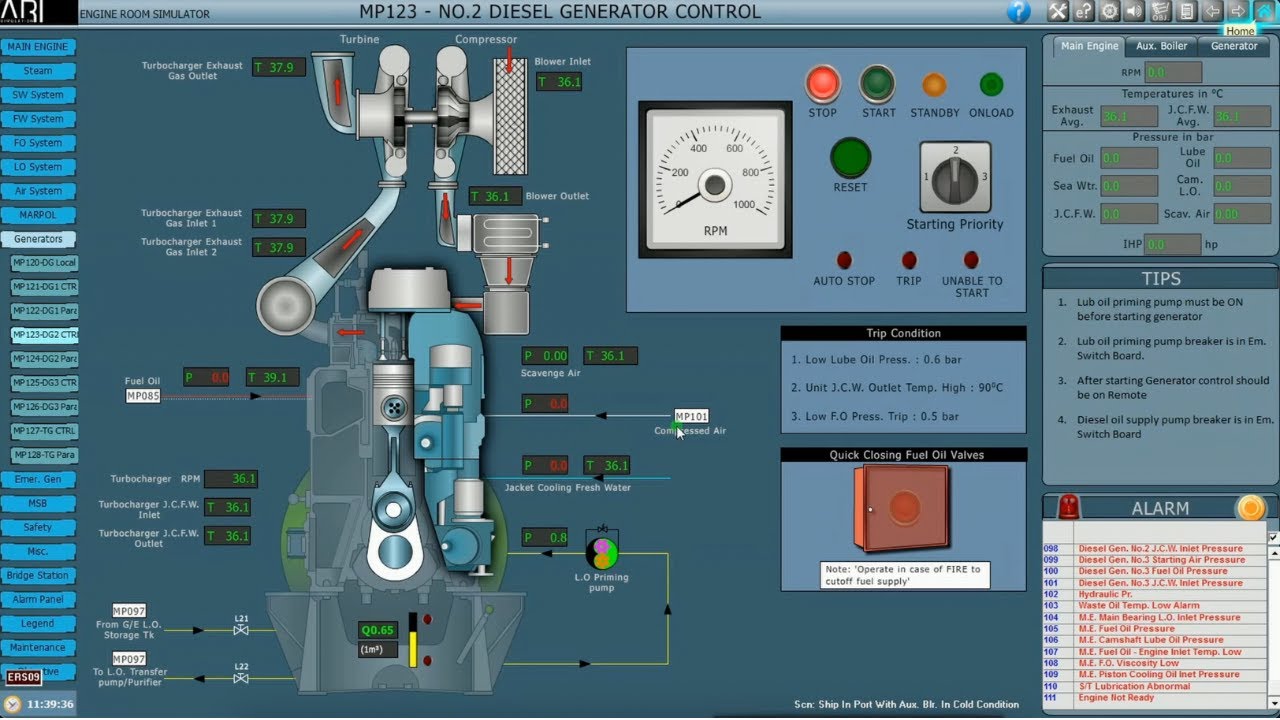This screenshot has width=1280, height=720.
Task: Open the document report icon
Action: (1186, 12)
